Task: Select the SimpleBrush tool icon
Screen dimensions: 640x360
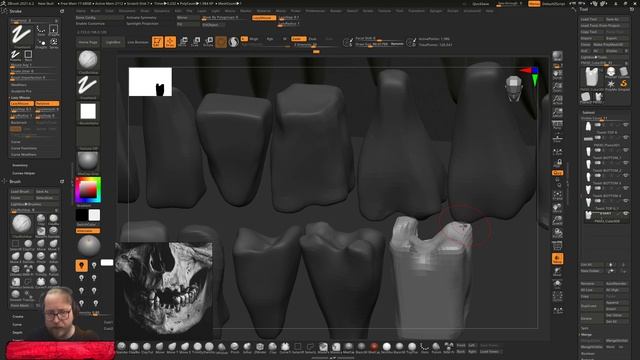Action: (x=623, y=84)
